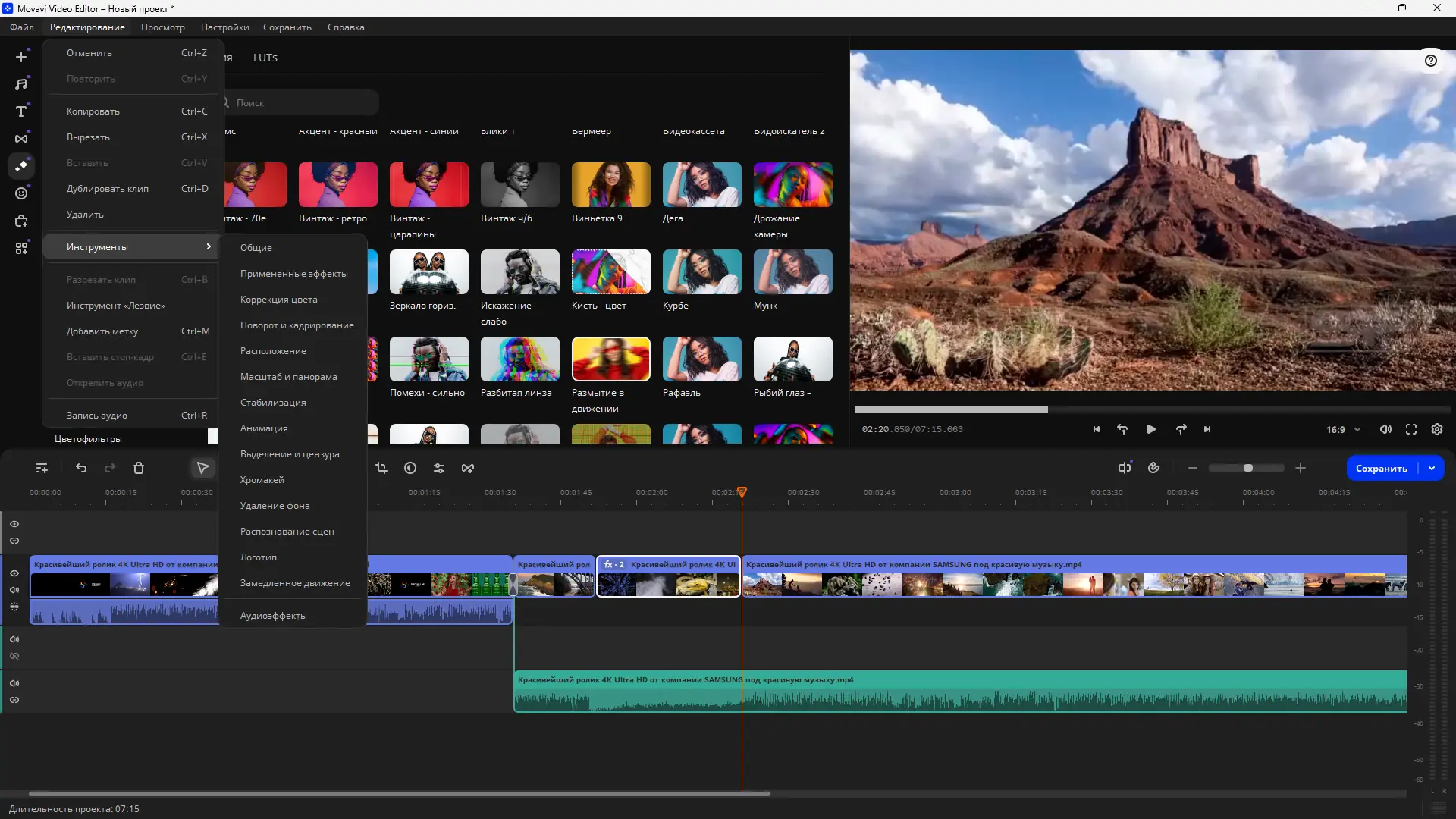Click the trash delete icon above the timeline
The width and height of the screenshot is (1456, 819).
pyautogui.click(x=139, y=469)
